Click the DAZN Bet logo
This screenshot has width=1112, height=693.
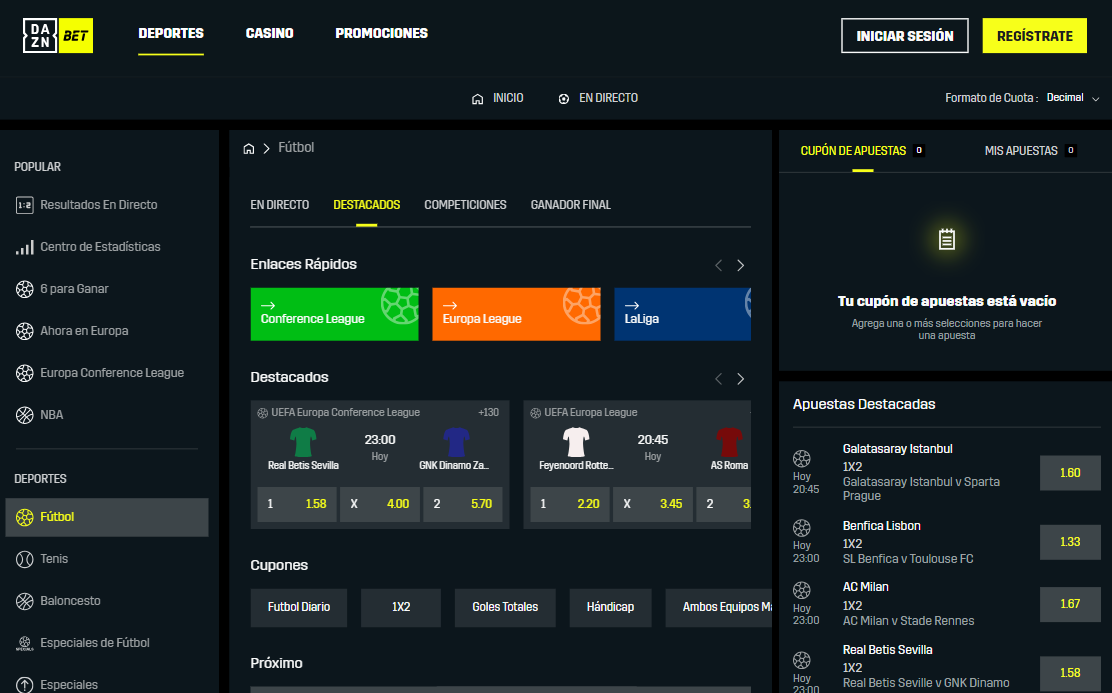(x=56, y=34)
